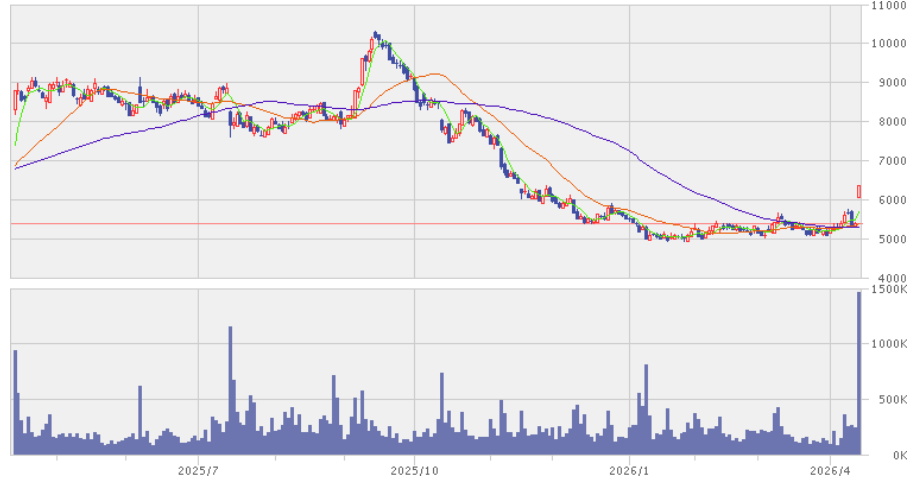
Task: Select the 7000 price axis label
Action: (887, 161)
